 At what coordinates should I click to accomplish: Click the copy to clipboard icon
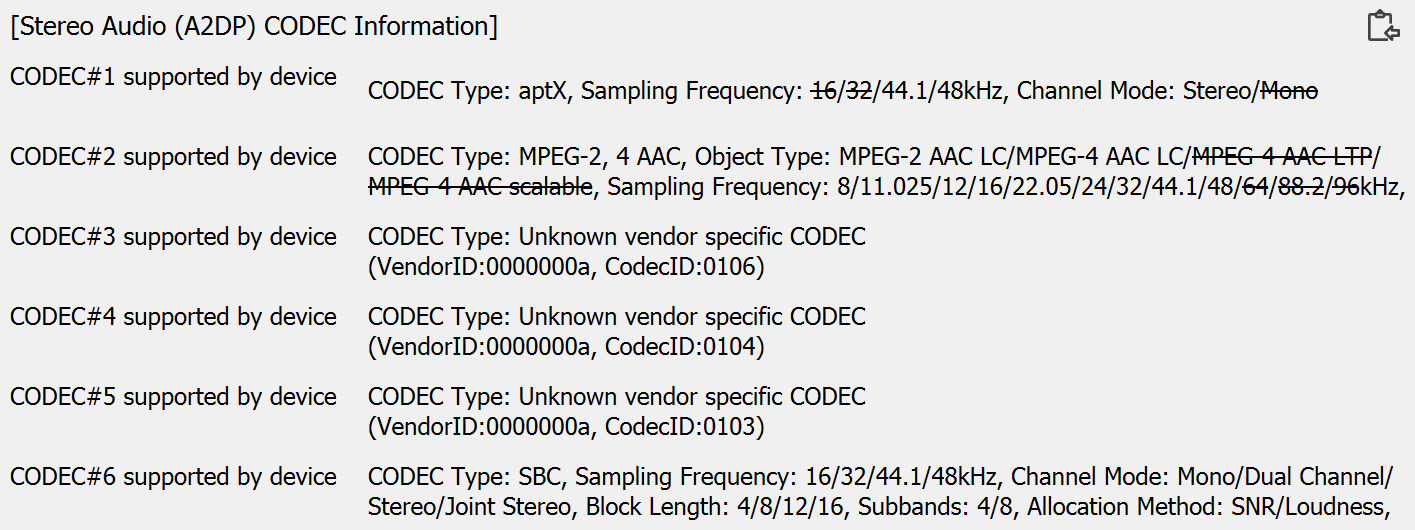[1383, 26]
